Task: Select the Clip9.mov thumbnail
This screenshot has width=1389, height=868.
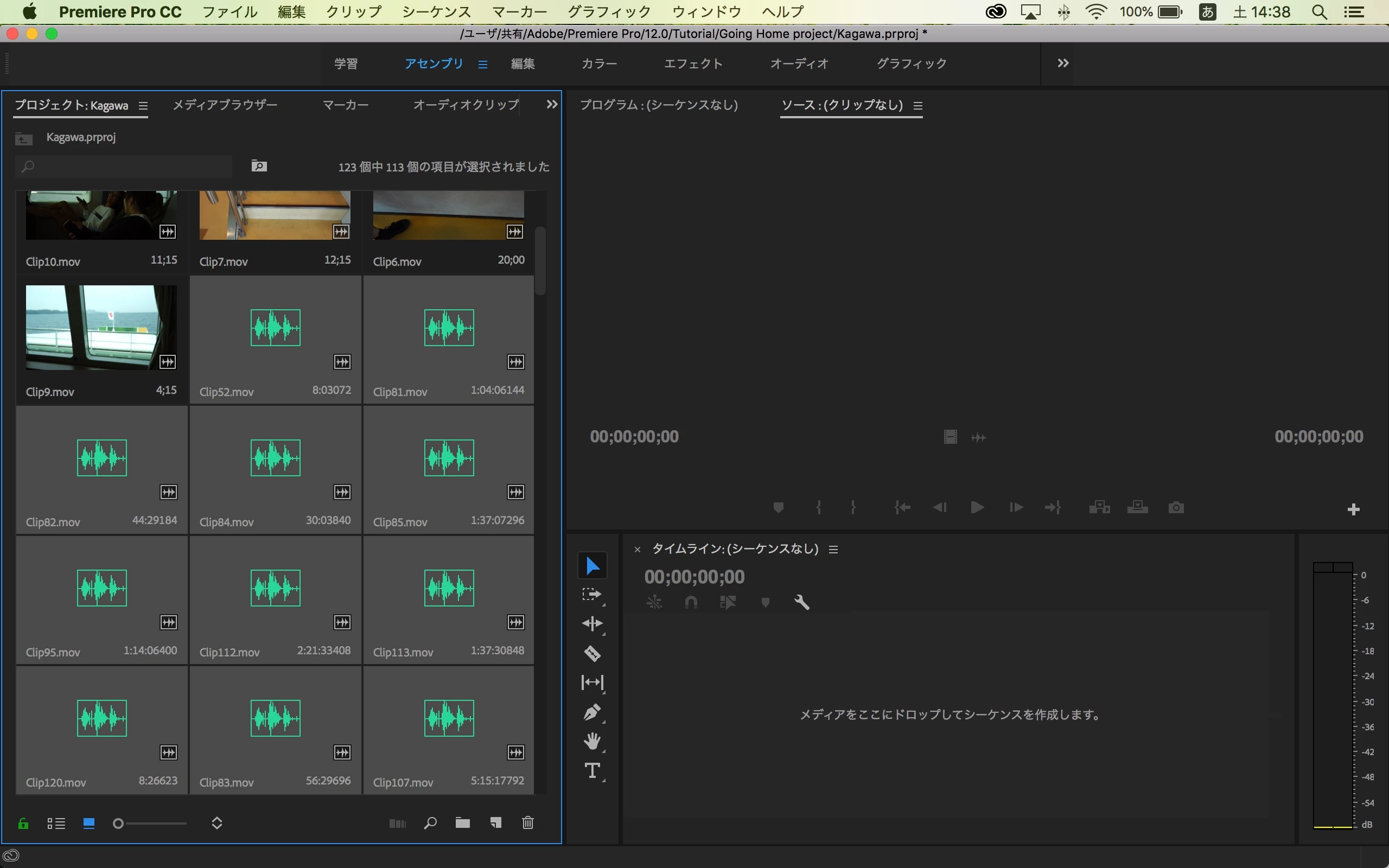Action: click(x=101, y=327)
